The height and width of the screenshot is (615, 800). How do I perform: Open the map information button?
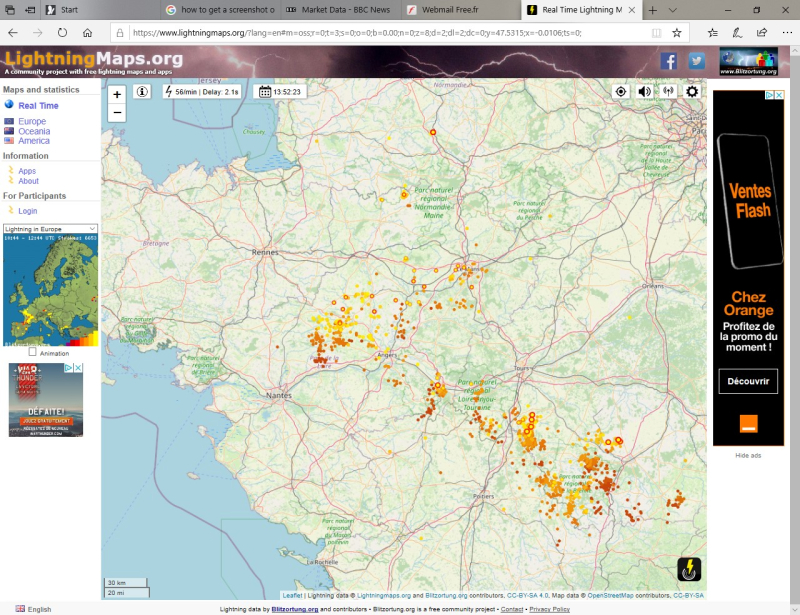coord(142,92)
